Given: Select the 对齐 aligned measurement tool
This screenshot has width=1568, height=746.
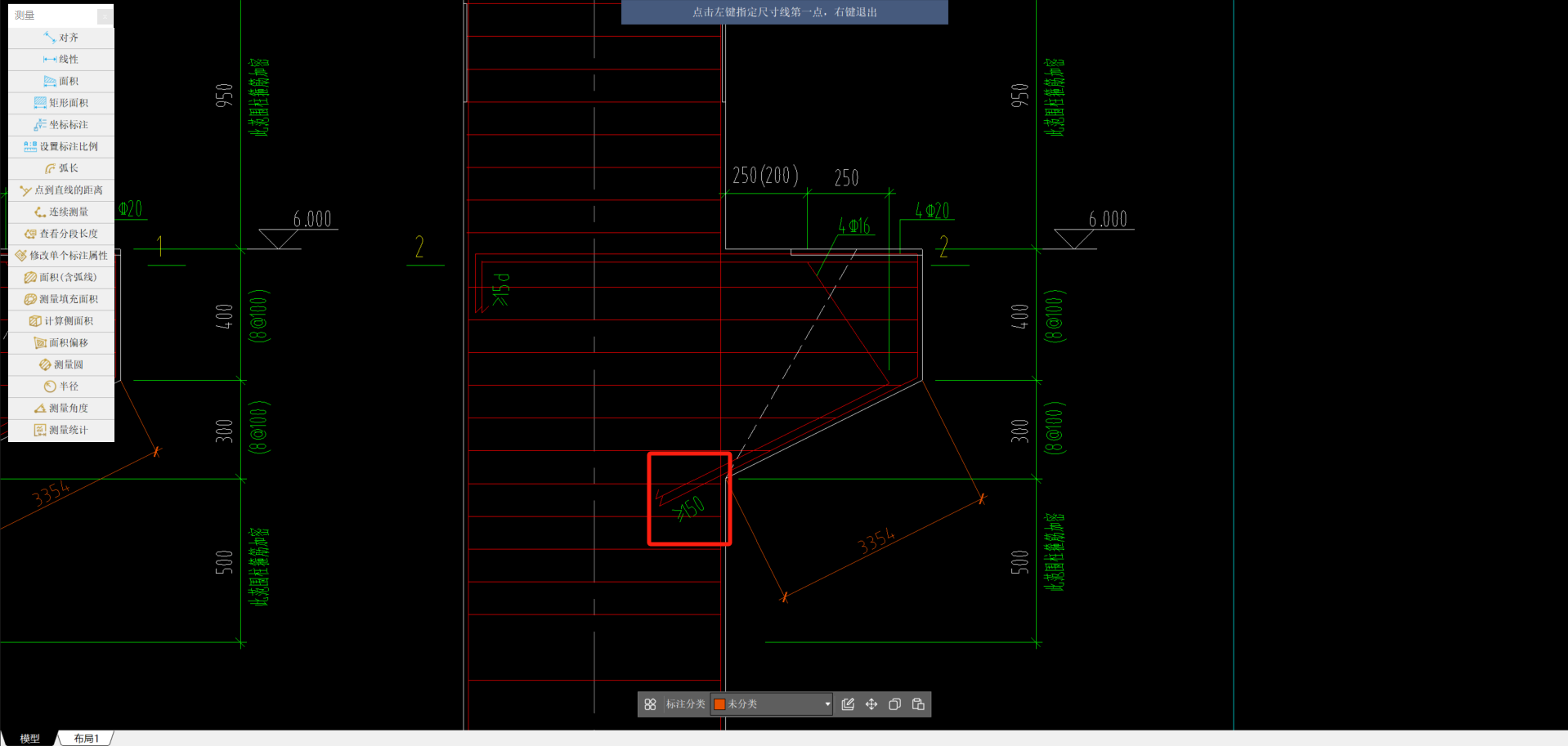Looking at the screenshot, I should [61, 38].
